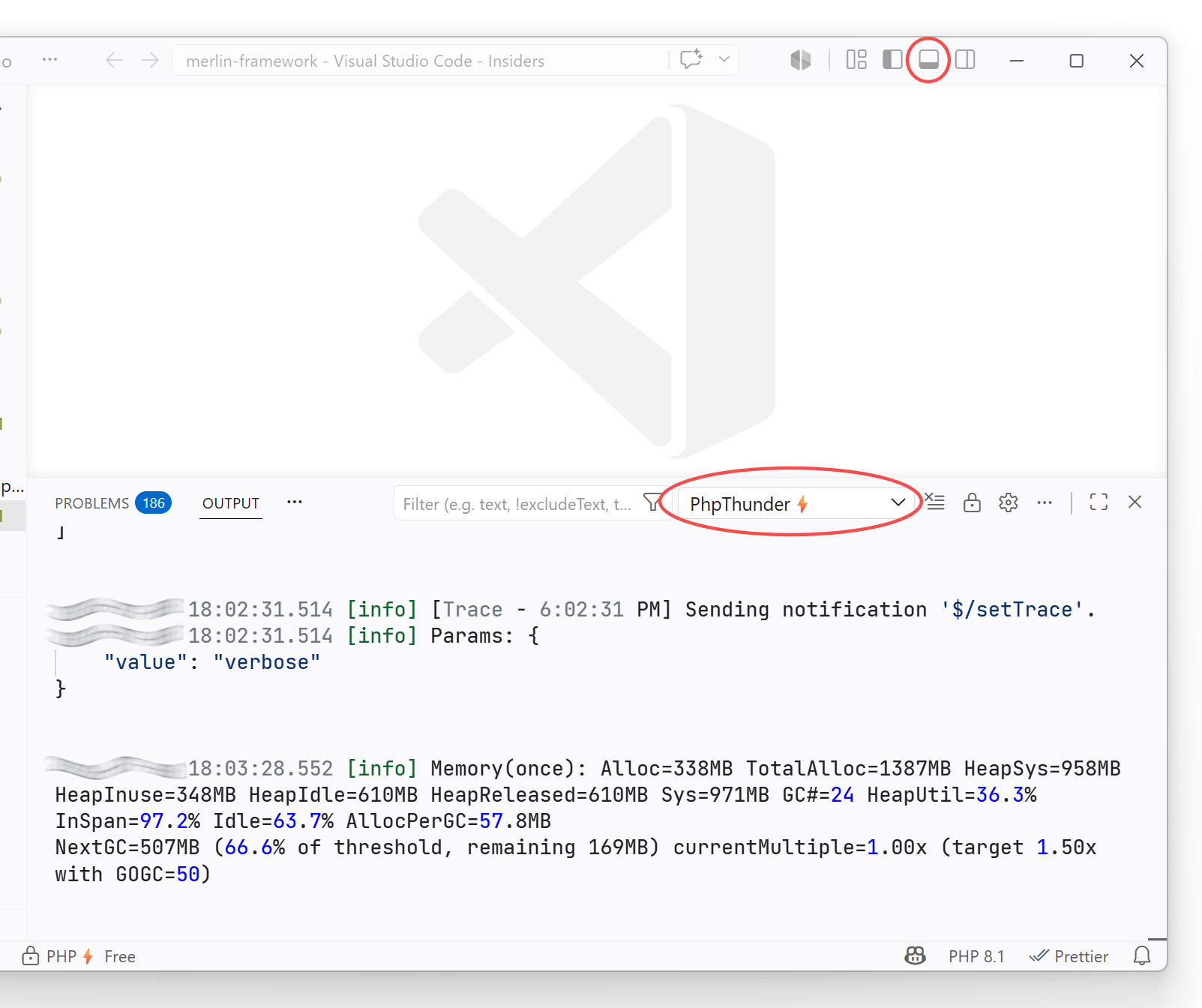Click the Prettier status bar item
Image resolution: width=1202 pixels, height=1008 pixels.
(1069, 956)
